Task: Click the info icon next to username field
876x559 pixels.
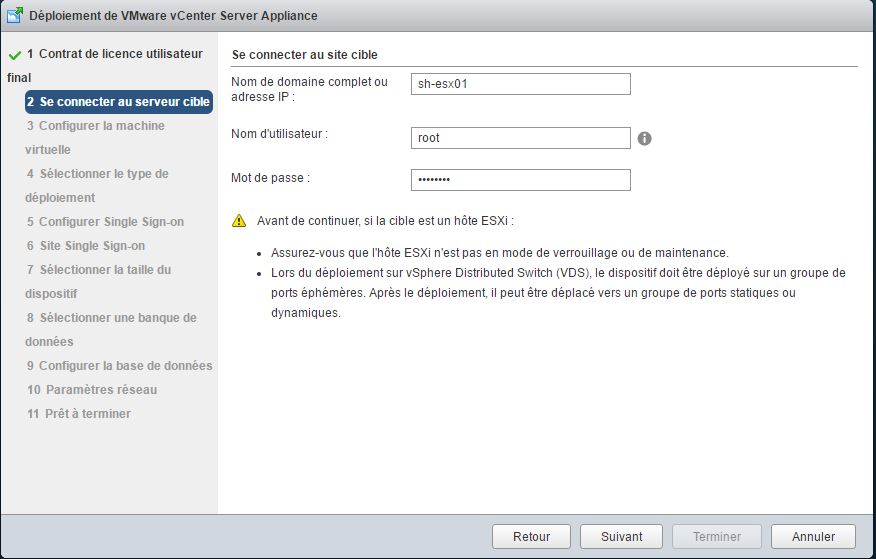Action: click(644, 138)
